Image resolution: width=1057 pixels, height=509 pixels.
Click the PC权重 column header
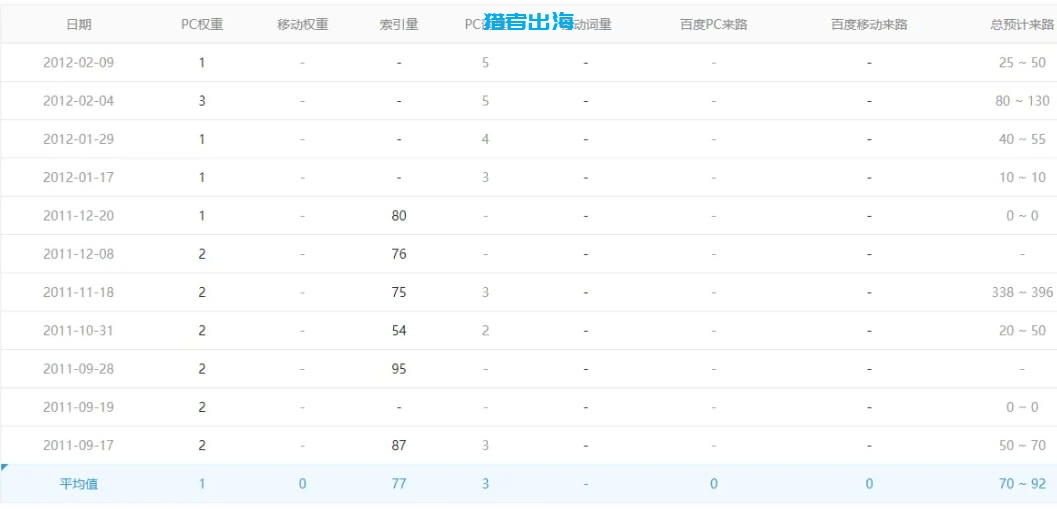point(202,24)
